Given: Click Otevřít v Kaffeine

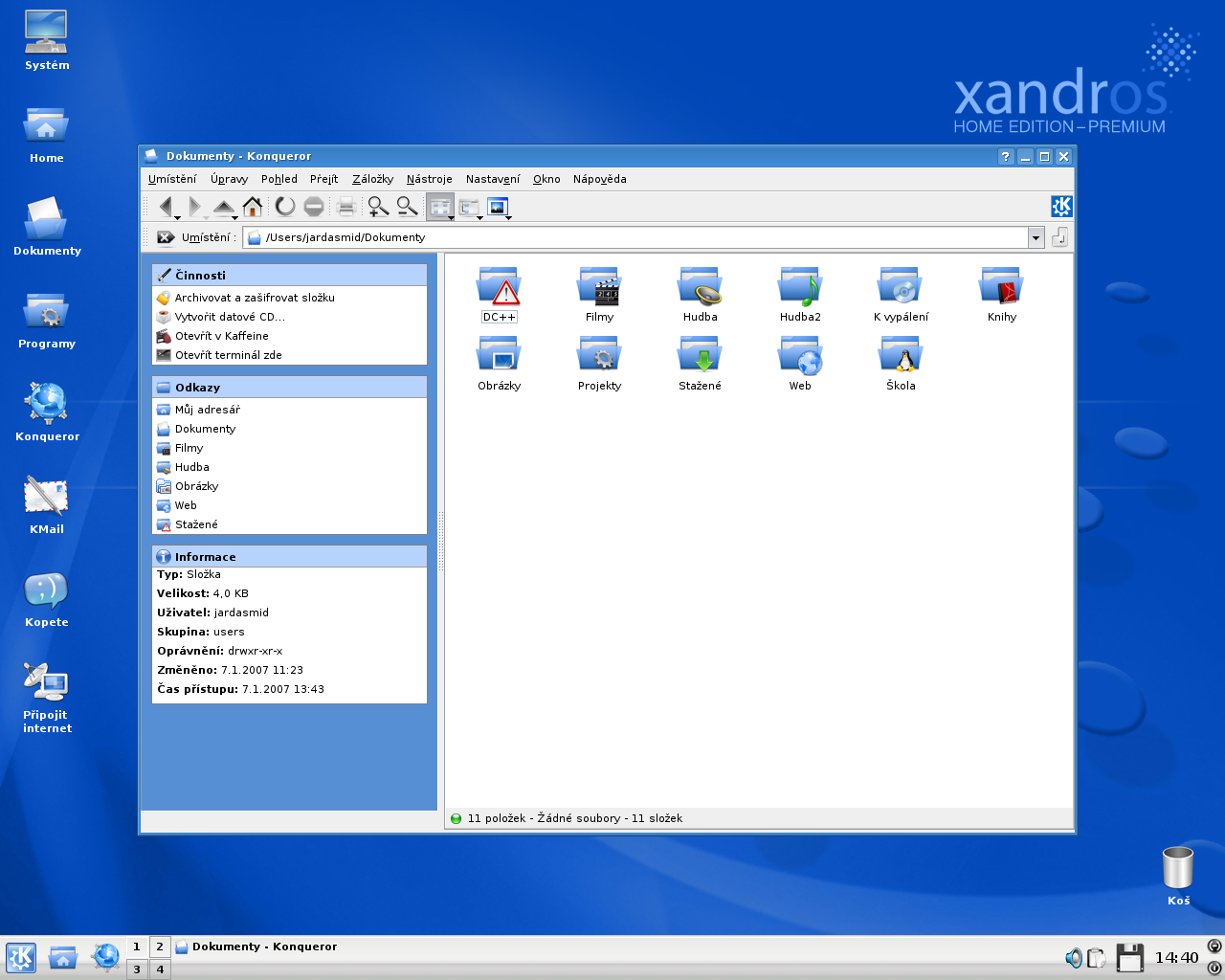Looking at the screenshot, I should pyautogui.click(x=221, y=336).
